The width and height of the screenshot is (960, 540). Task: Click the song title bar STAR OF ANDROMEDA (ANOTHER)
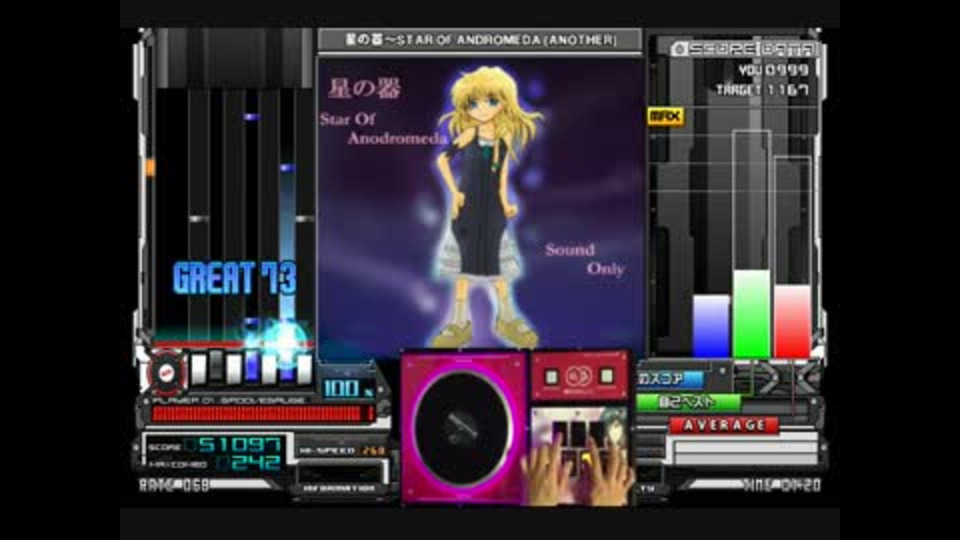[480, 40]
